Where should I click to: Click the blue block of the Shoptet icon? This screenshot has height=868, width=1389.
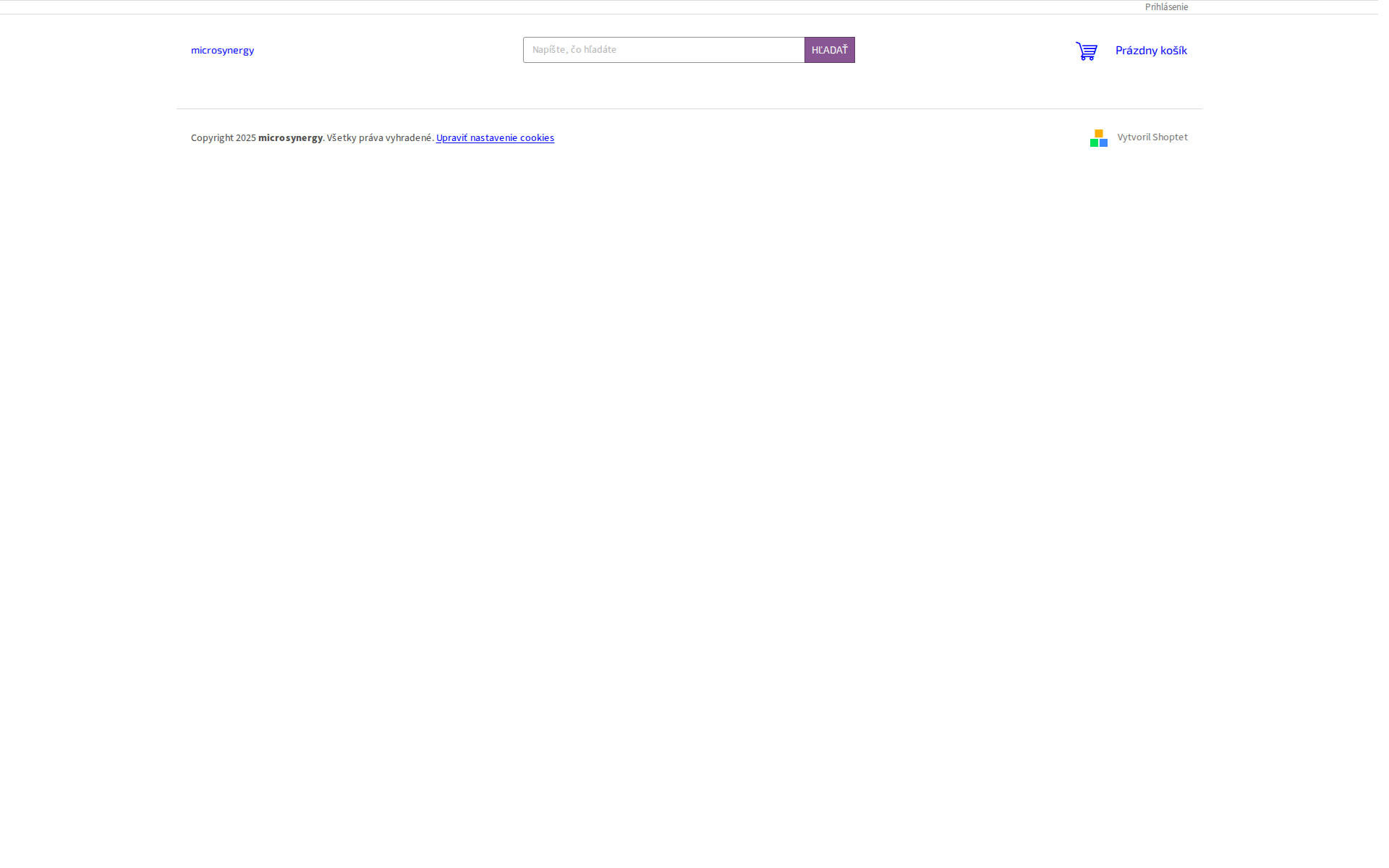[1103, 142]
